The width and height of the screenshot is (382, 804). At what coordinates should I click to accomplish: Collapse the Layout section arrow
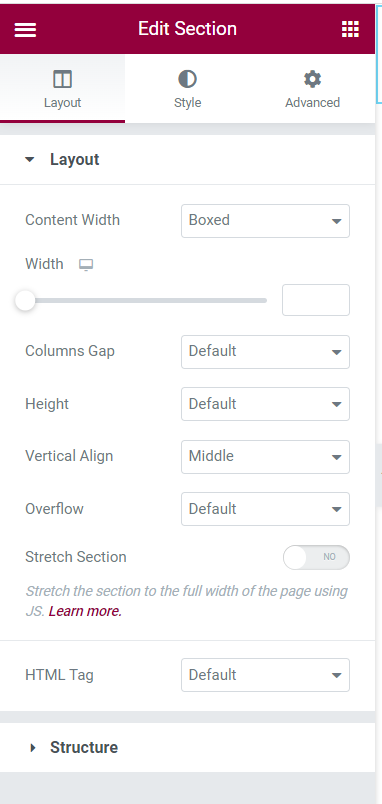[30, 160]
